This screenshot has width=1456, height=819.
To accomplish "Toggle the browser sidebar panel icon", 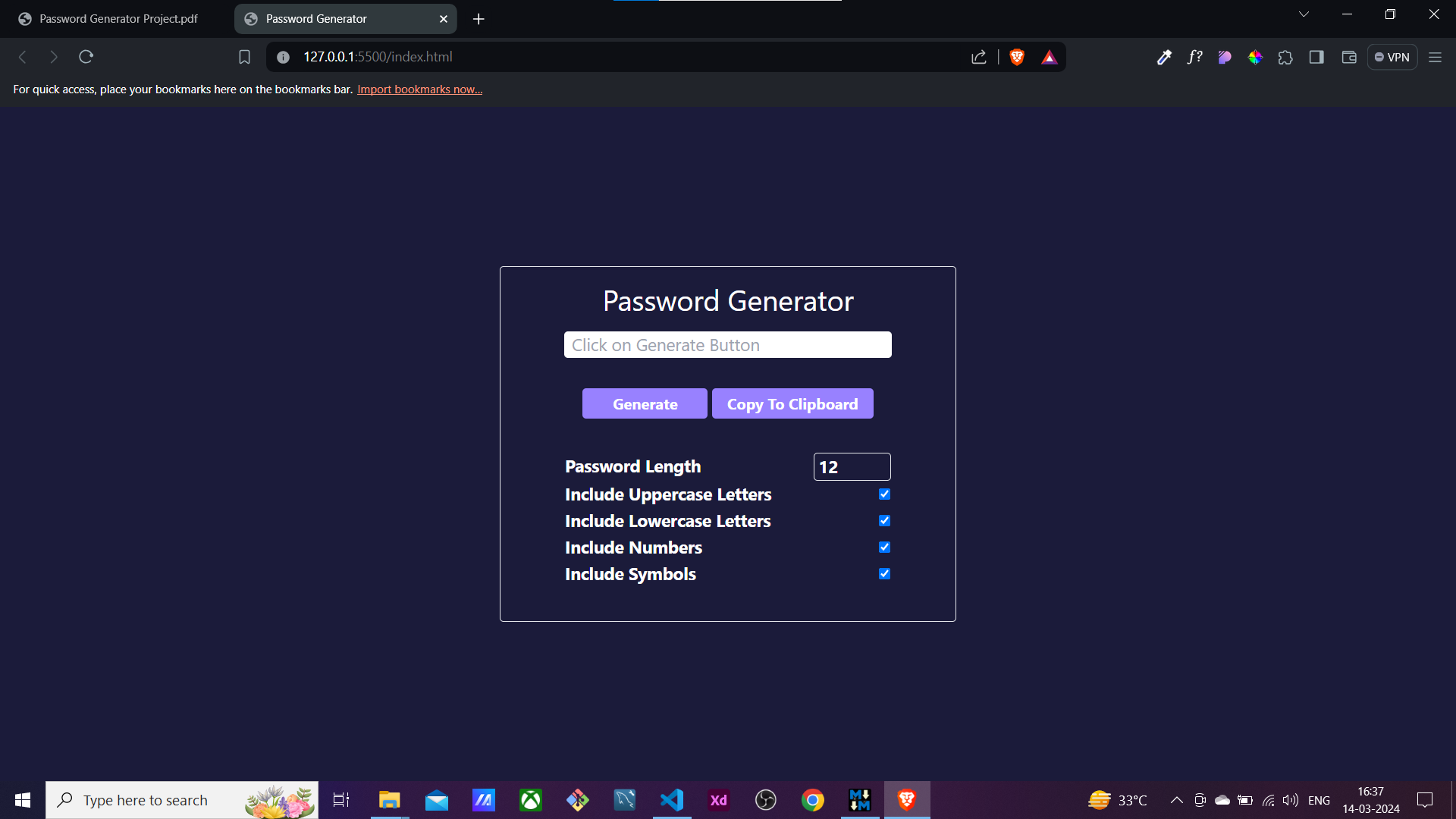I will click(x=1316, y=57).
